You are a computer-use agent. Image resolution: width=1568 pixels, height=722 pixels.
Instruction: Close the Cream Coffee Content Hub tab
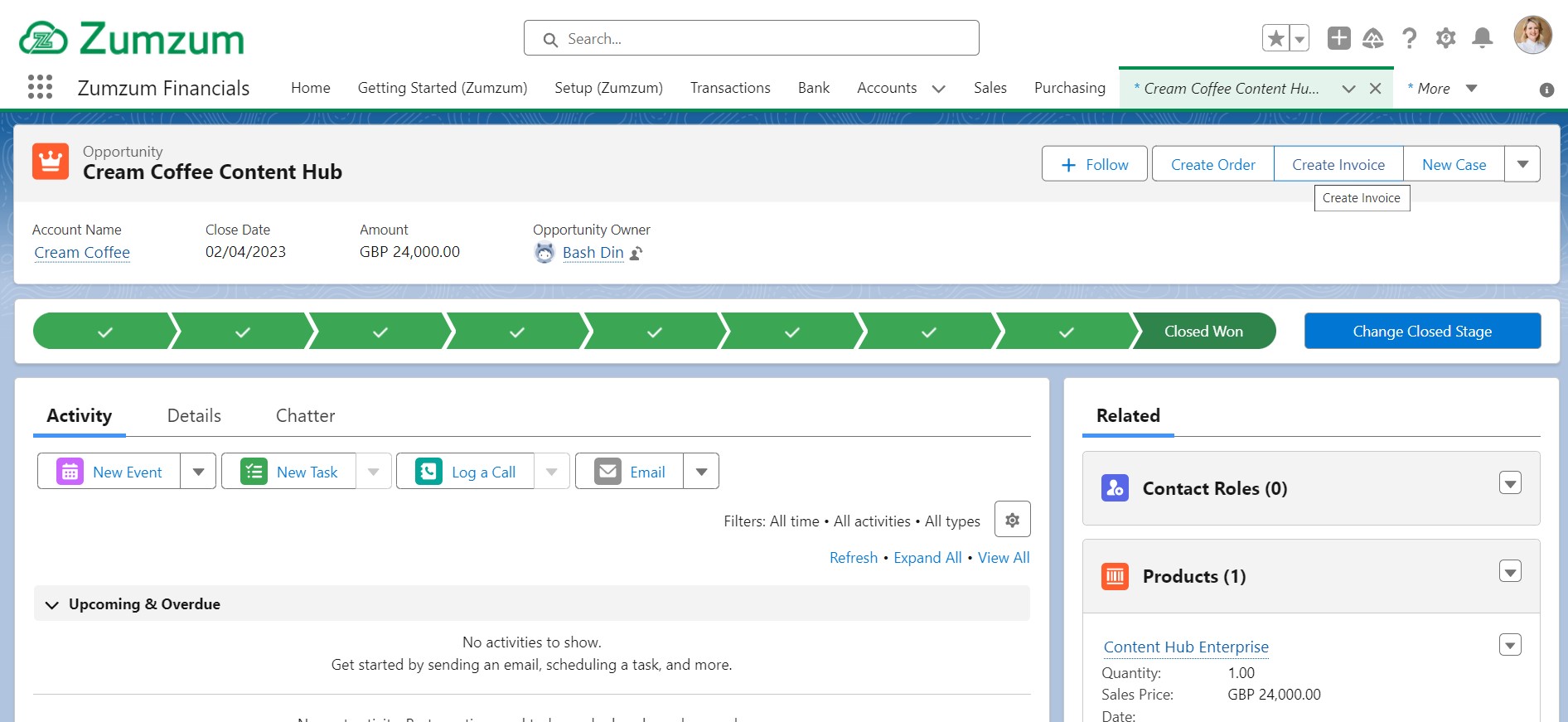pyautogui.click(x=1375, y=88)
